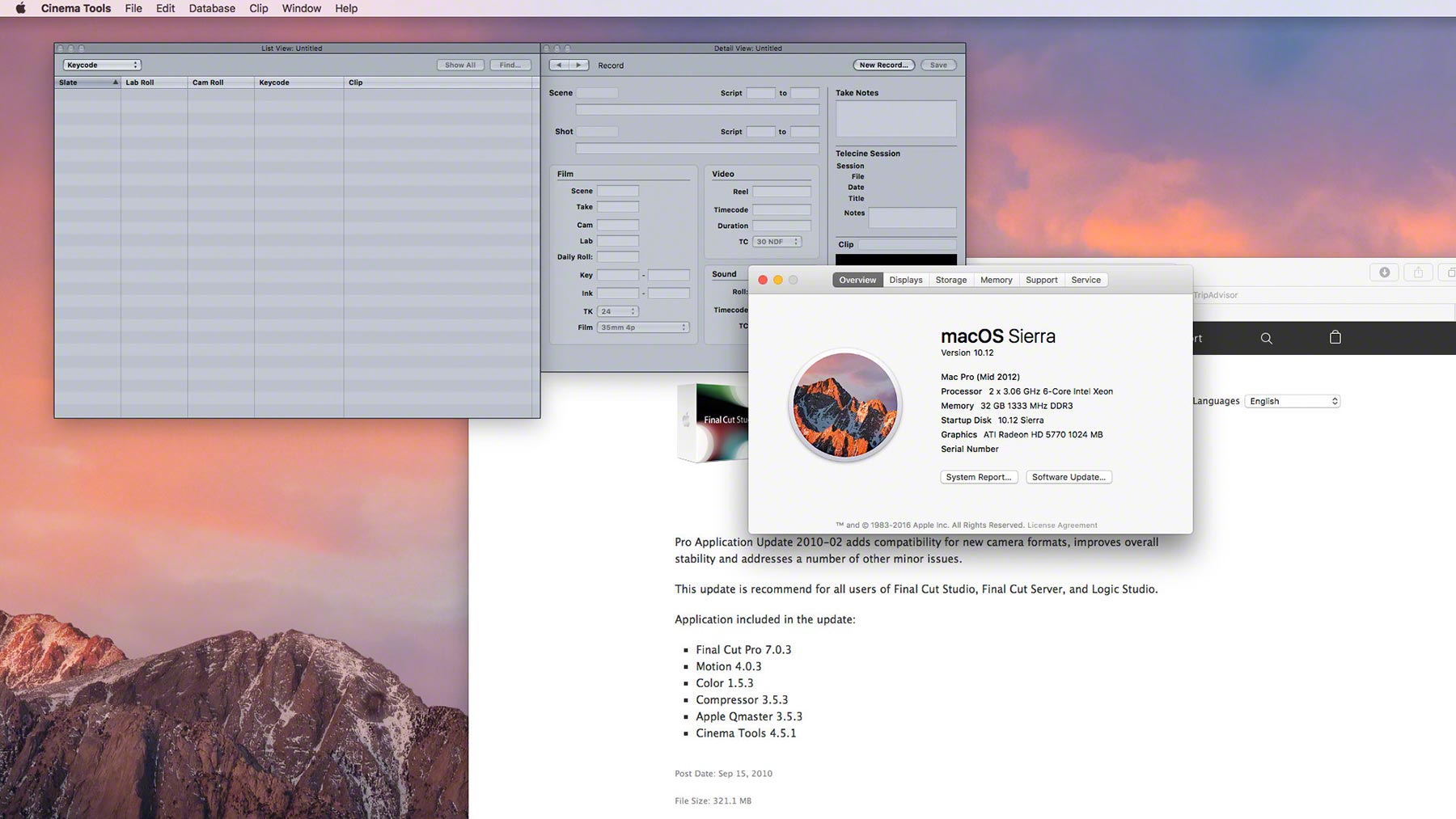Open the TK 24 popup menu
The image size is (1456, 819).
point(617,311)
